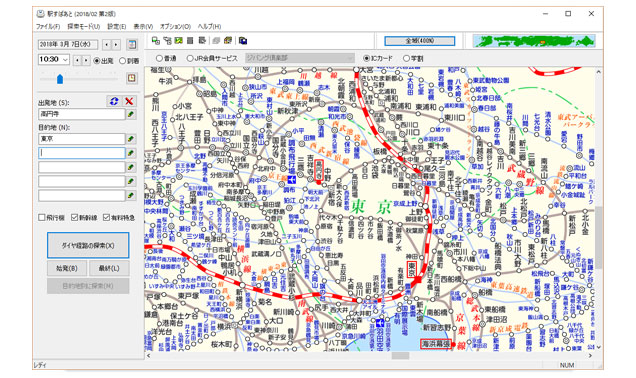Click the pencil icon beside the 東京 destination field
Viewport: 636px width, 378px height.
[x=131, y=139]
